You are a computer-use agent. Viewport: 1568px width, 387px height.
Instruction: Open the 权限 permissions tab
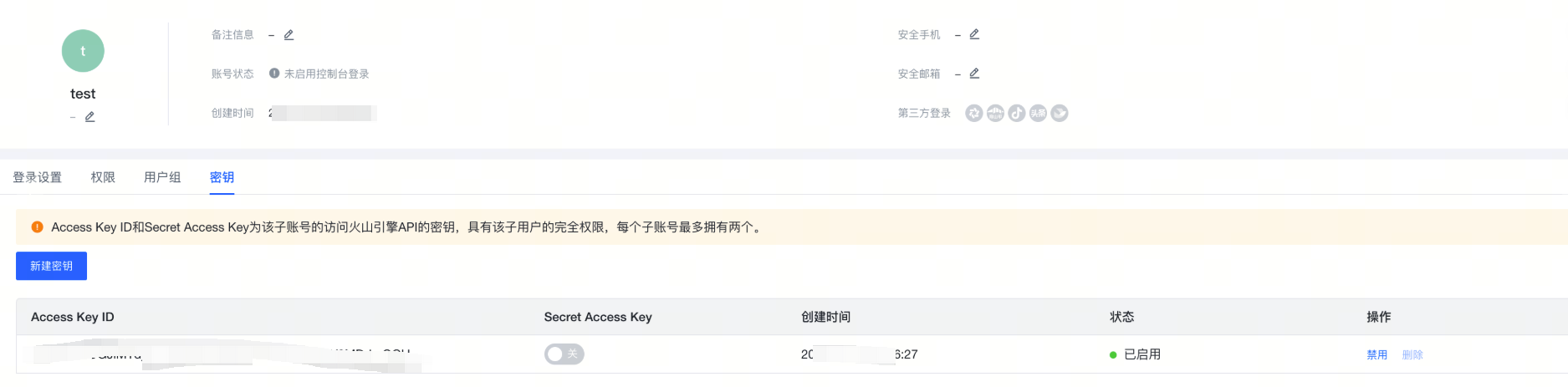tap(103, 177)
